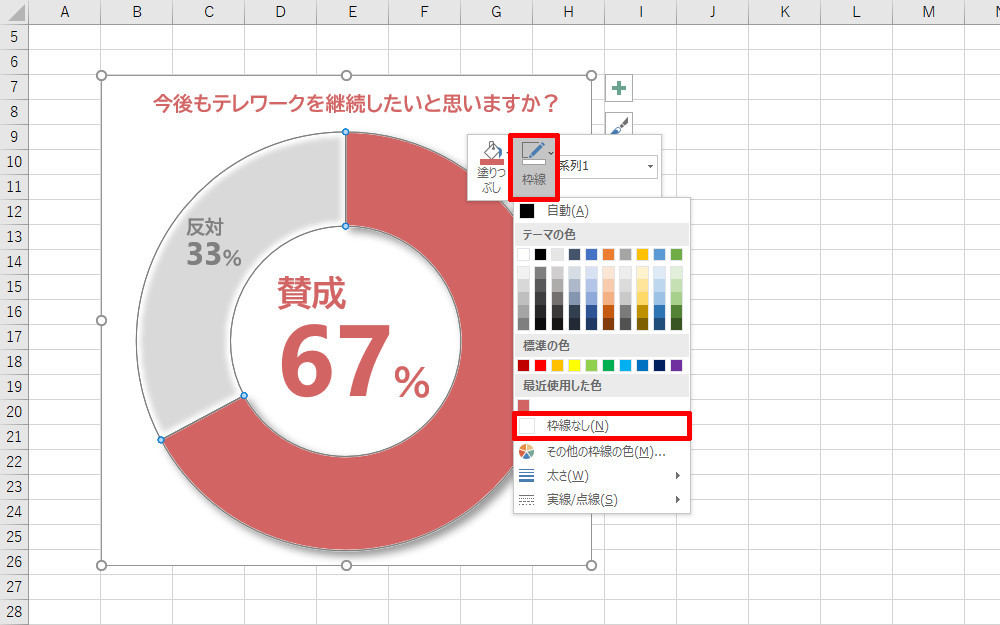Select the 賛成 text in donut center
This screenshot has height=625, width=1000.
(x=312, y=293)
